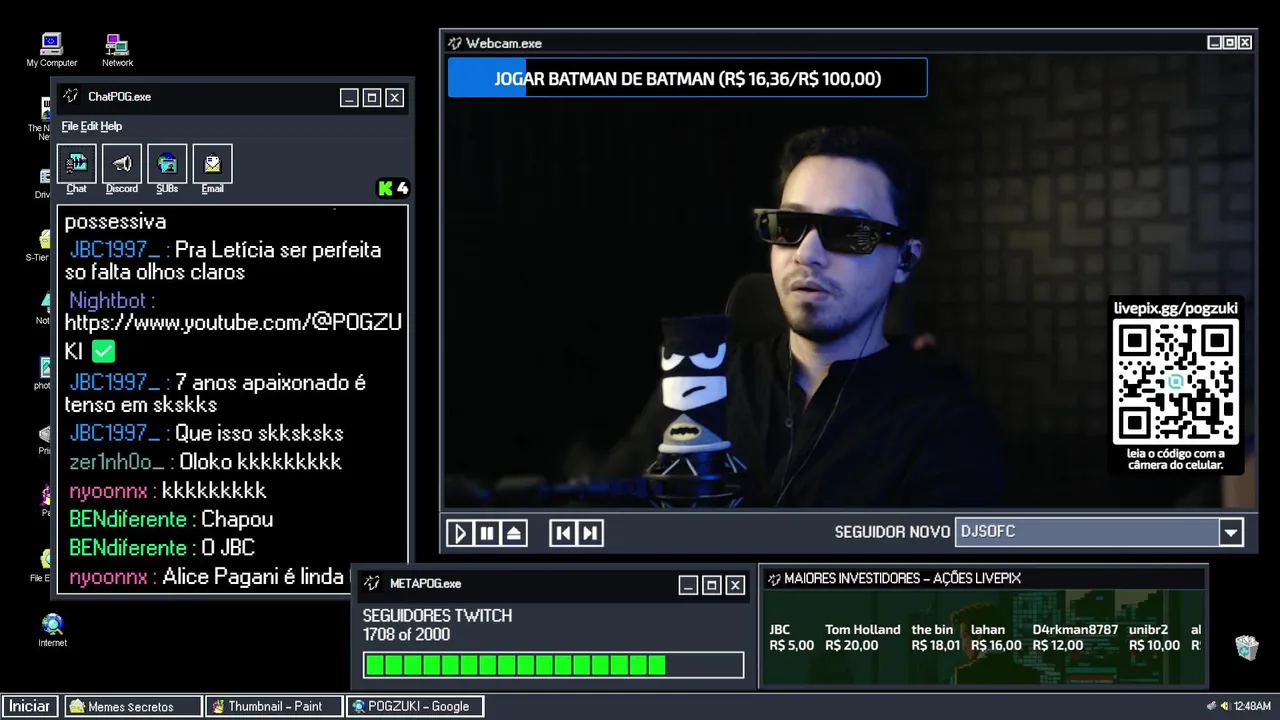
Task: Switch to Memes Secretos taskbar item
Action: [x=134, y=706]
